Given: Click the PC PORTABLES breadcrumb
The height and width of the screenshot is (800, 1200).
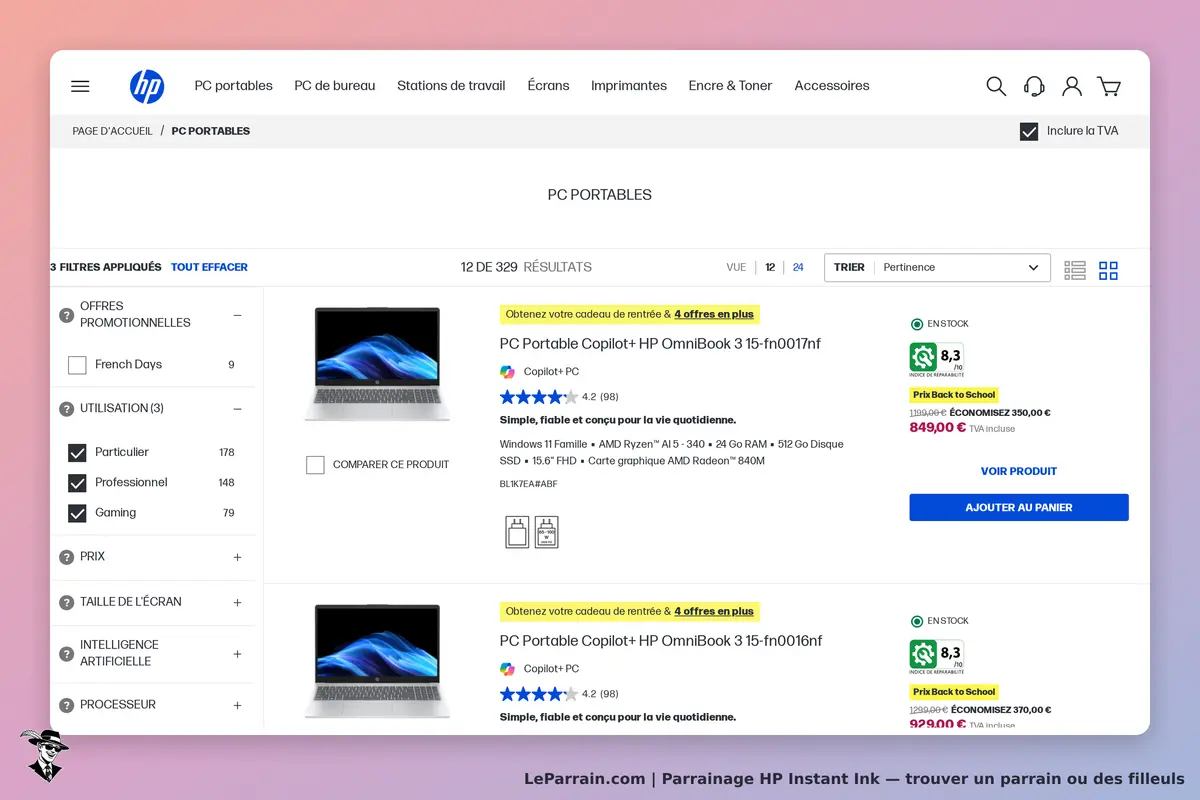Looking at the screenshot, I should click(211, 131).
